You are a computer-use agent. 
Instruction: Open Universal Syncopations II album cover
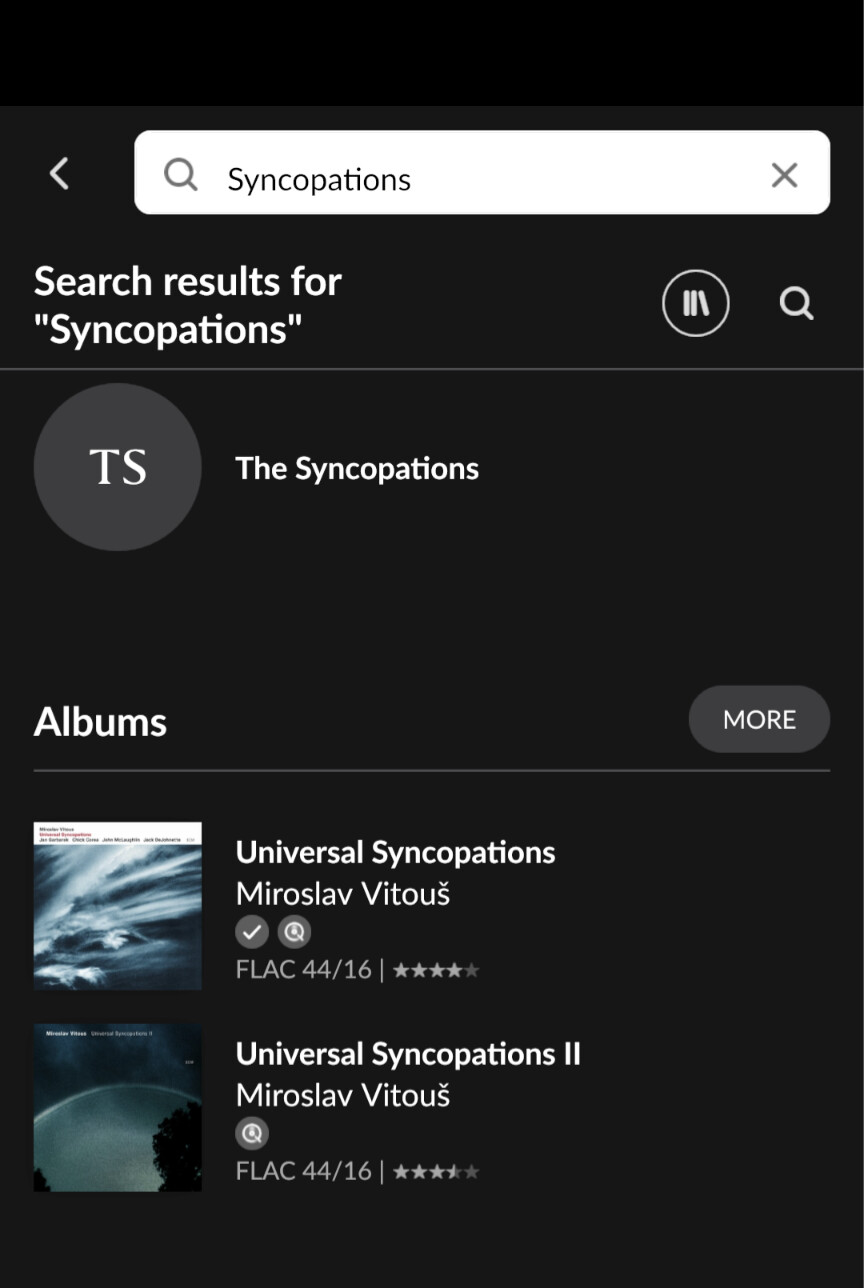pos(118,1107)
